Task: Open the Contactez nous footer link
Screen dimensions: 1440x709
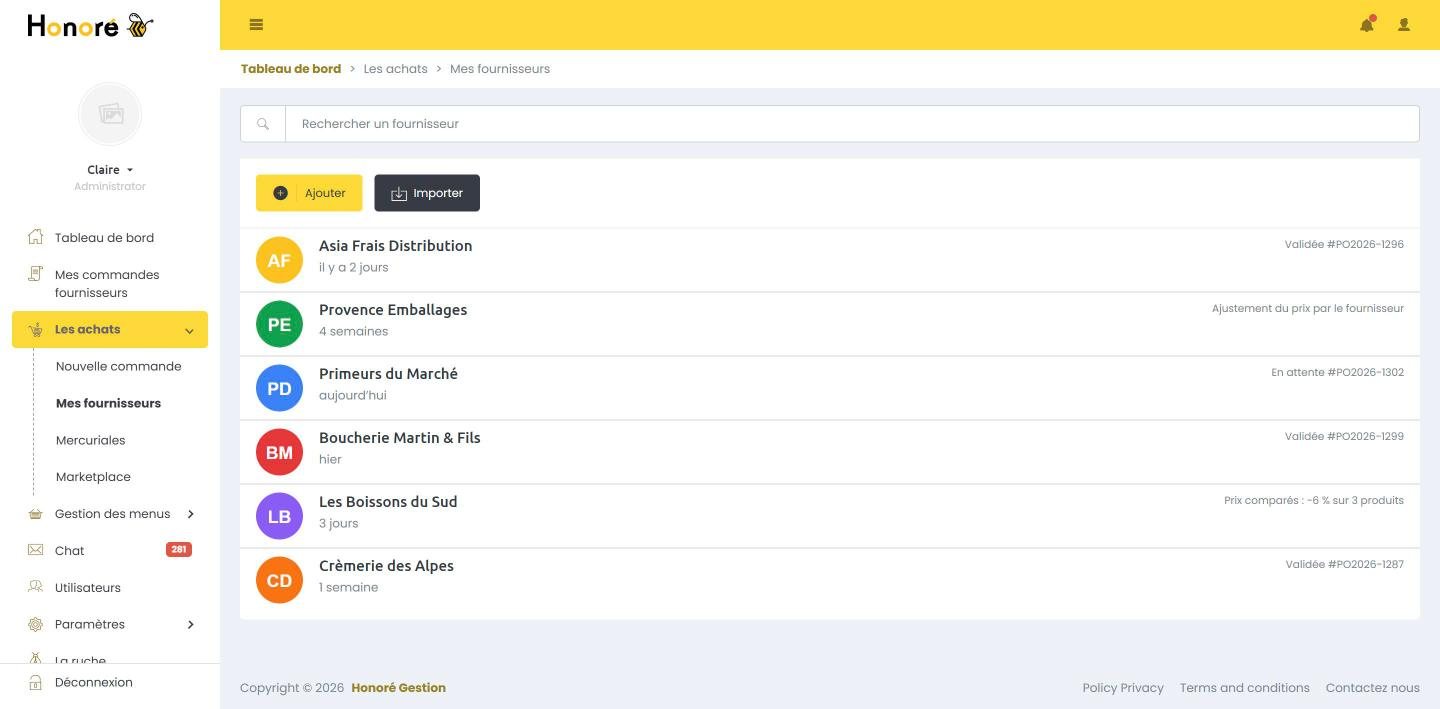Action: pos(1373,688)
